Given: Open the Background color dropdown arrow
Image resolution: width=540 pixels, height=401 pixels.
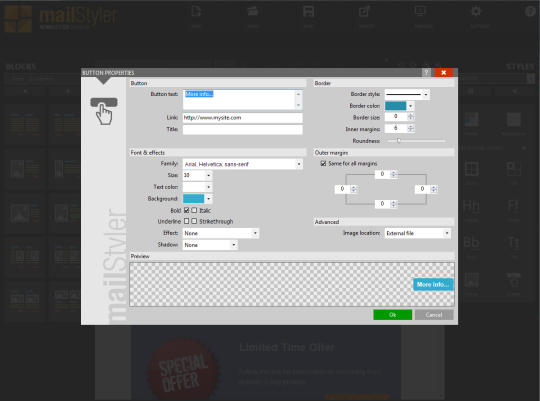Looking at the screenshot, I should (208, 199).
